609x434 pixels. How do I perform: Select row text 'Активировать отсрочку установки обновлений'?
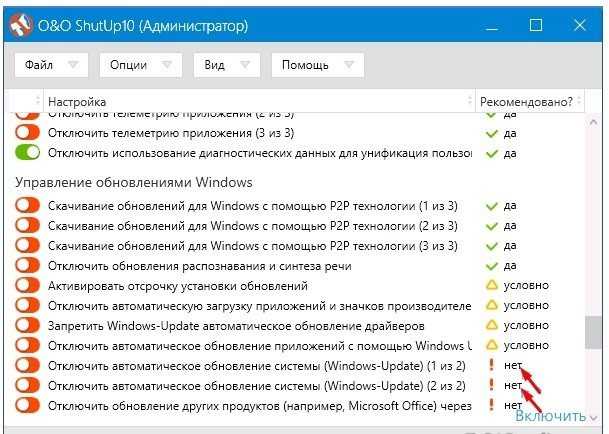pos(178,286)
